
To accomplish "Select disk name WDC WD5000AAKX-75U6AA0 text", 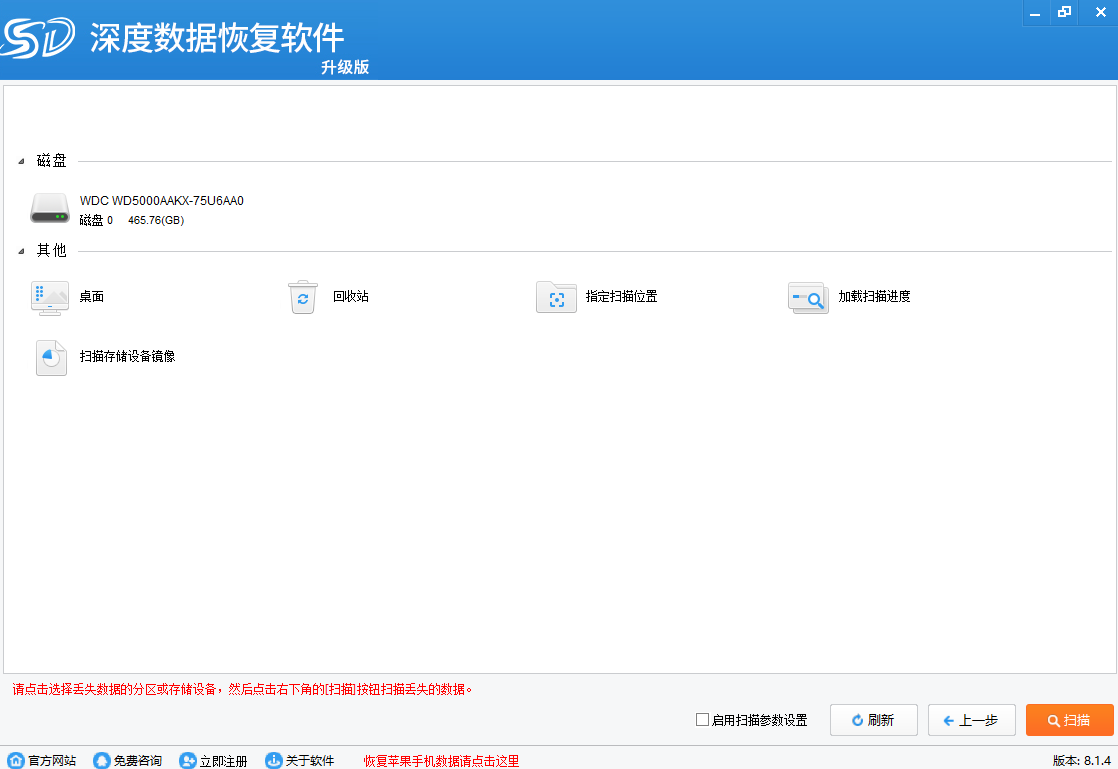I will [x=162, y=201].
